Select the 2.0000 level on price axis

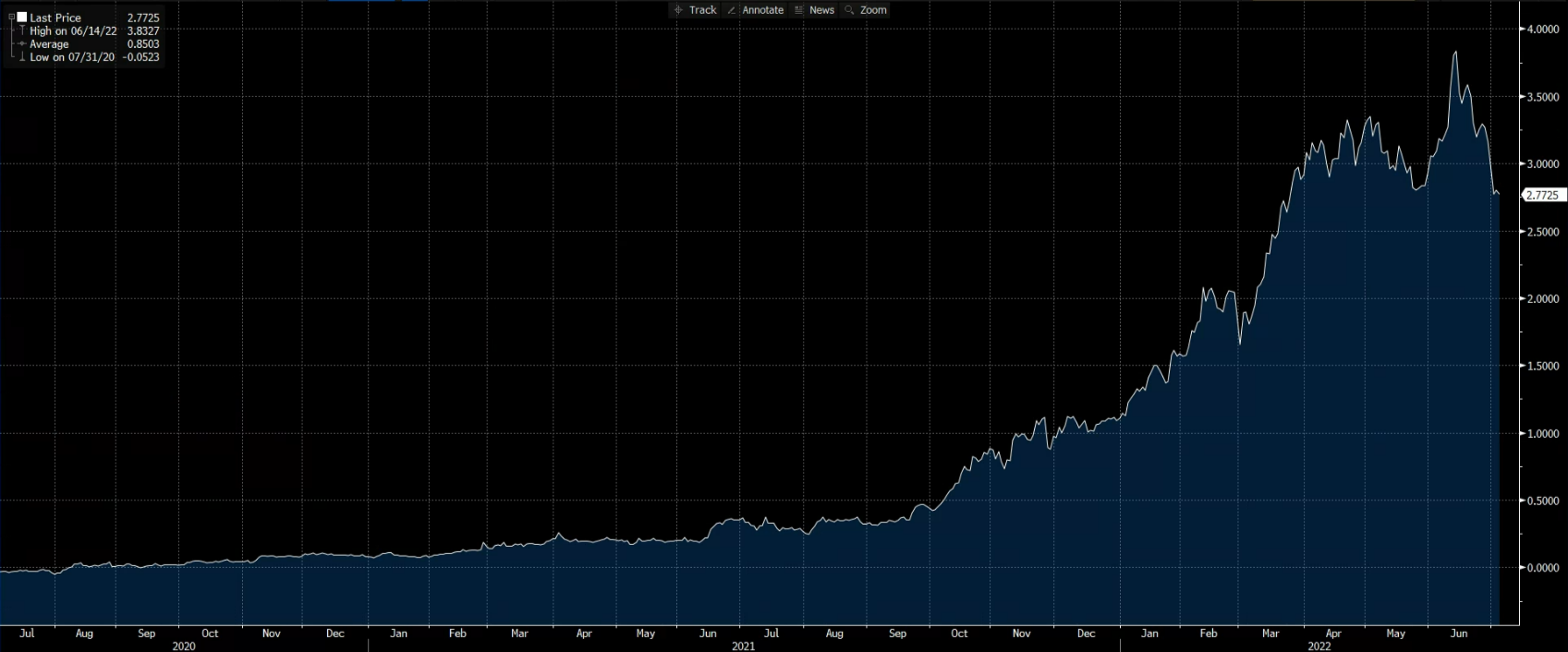pyautogui.click(x=1542, y=299)
